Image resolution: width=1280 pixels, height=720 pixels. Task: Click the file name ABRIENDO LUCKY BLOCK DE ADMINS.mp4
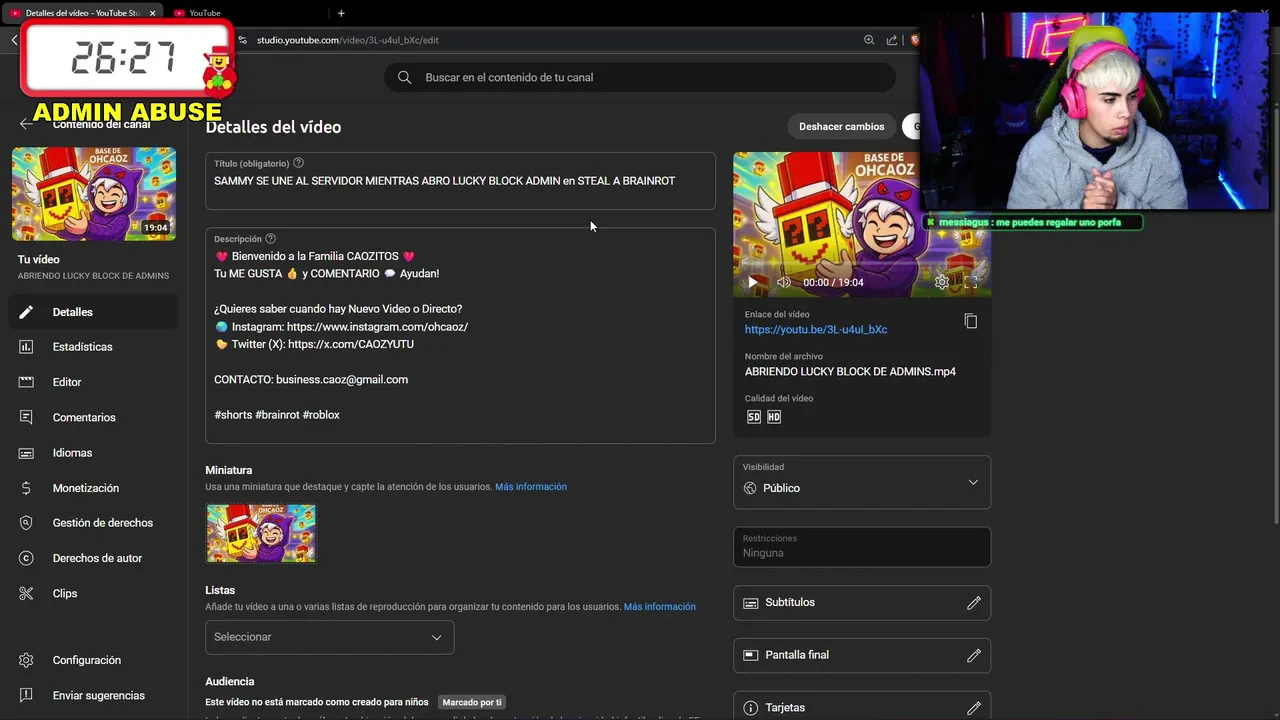pyautogui.click(x=850, y=372)
